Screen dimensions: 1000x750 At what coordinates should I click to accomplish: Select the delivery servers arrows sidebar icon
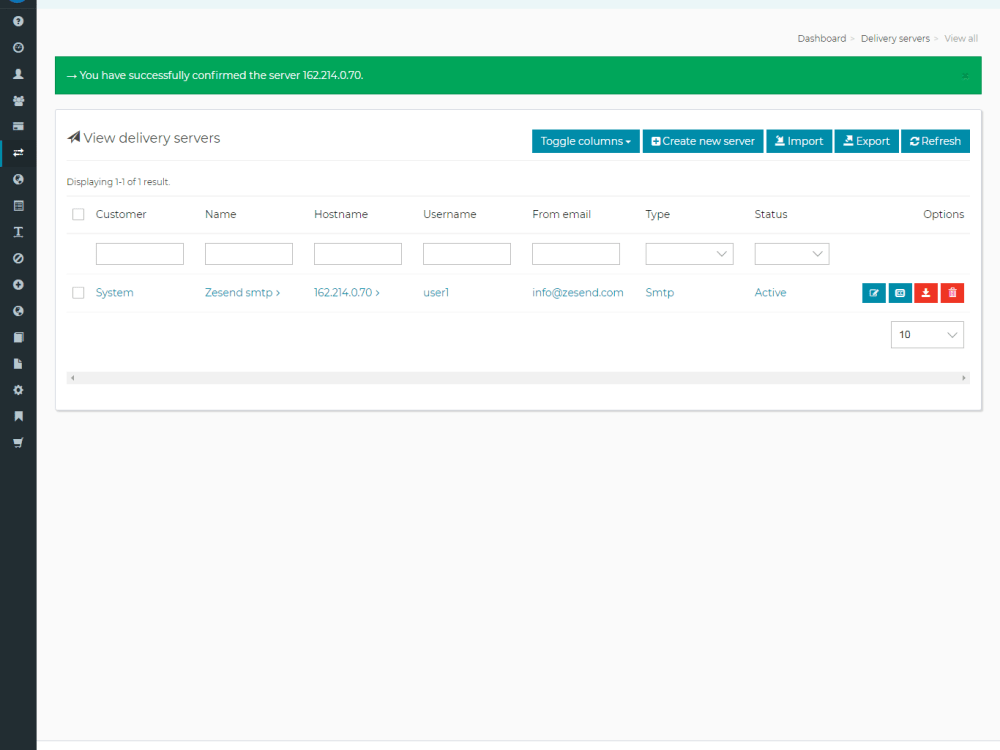point(18,152)
